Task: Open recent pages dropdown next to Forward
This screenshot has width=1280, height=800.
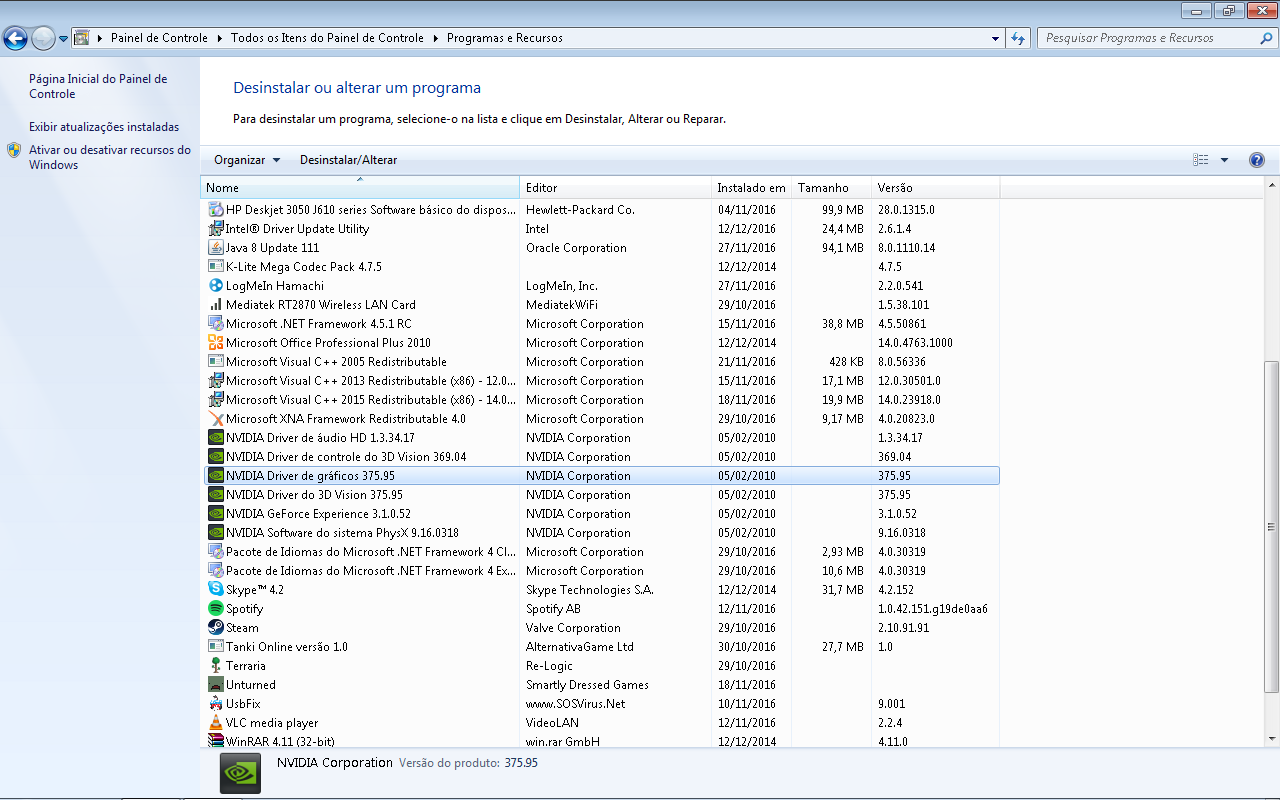Action: coord(64,39)
